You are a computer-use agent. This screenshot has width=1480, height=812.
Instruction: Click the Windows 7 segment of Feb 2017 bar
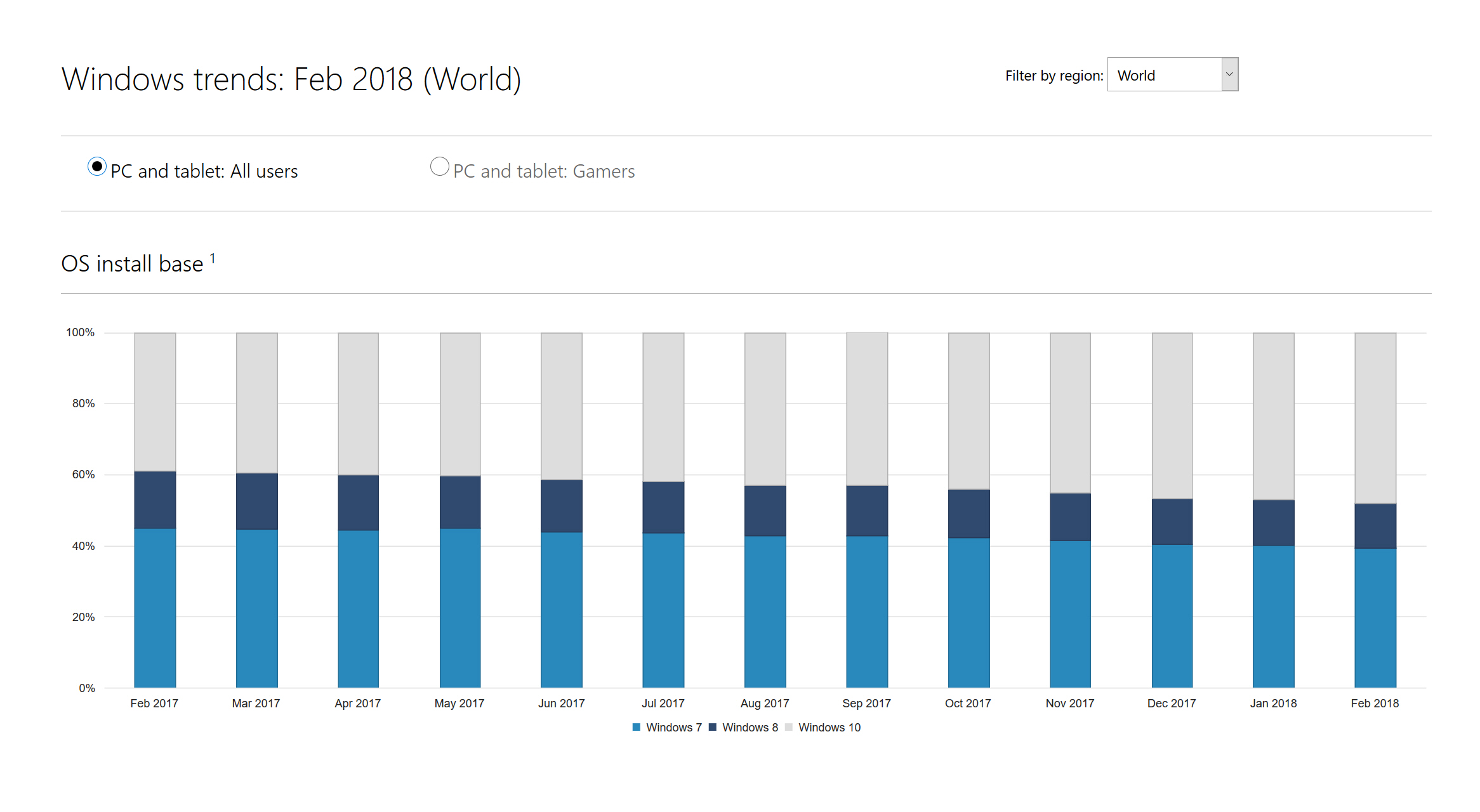coord(155,608)
